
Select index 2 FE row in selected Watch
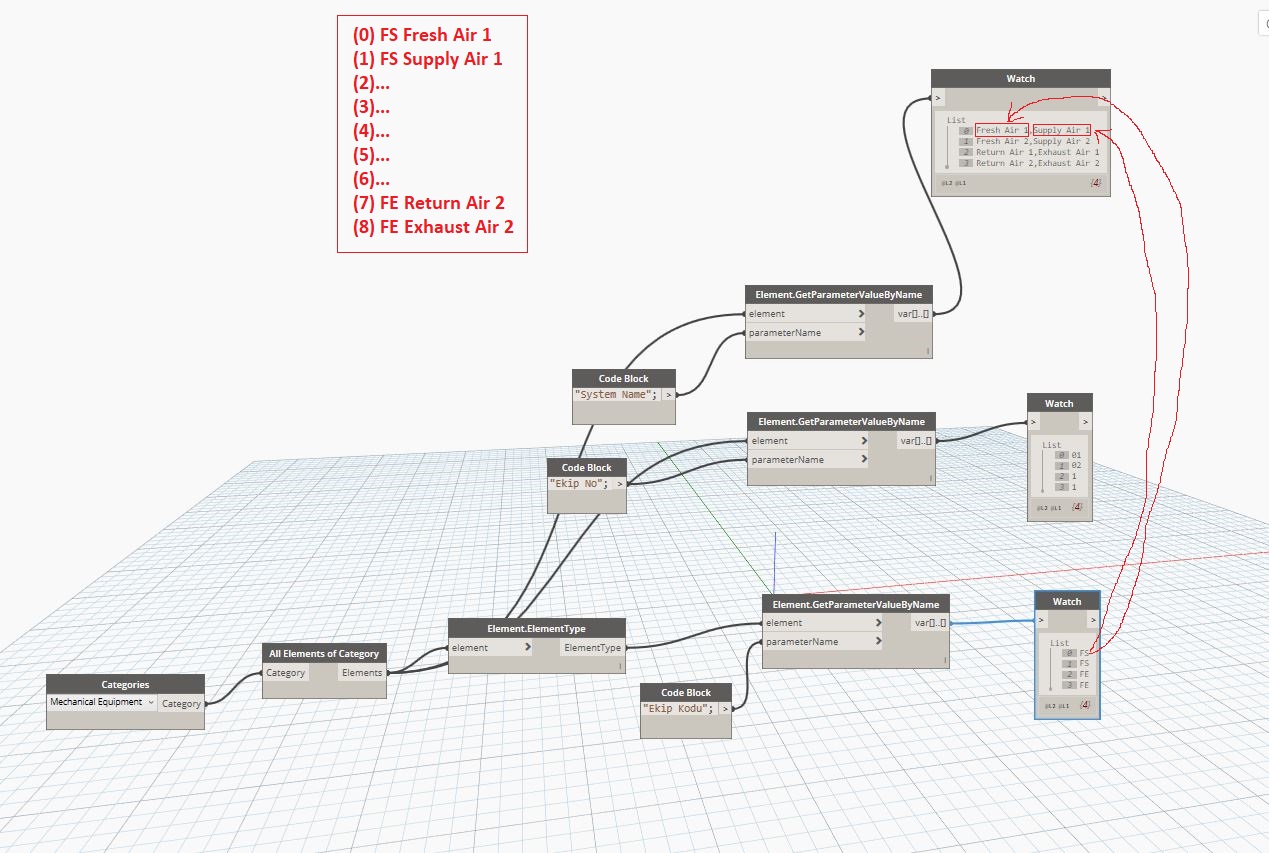click(1076, 674)
